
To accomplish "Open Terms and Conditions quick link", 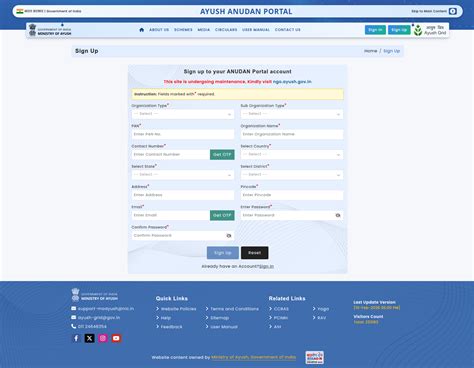I will [234, 309].
